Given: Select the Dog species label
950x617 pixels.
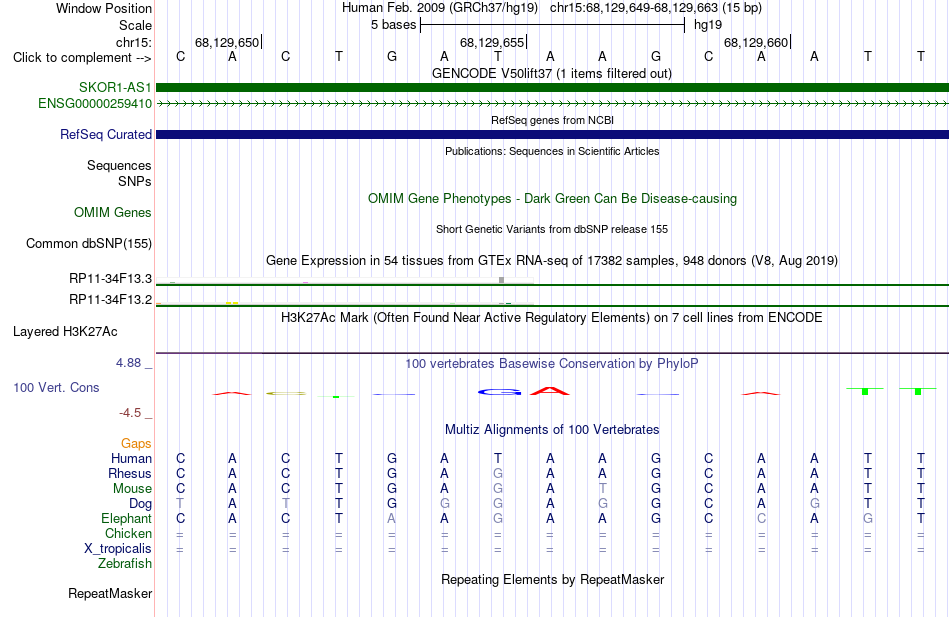Looking at the screenshot, I should pos(141,504).
